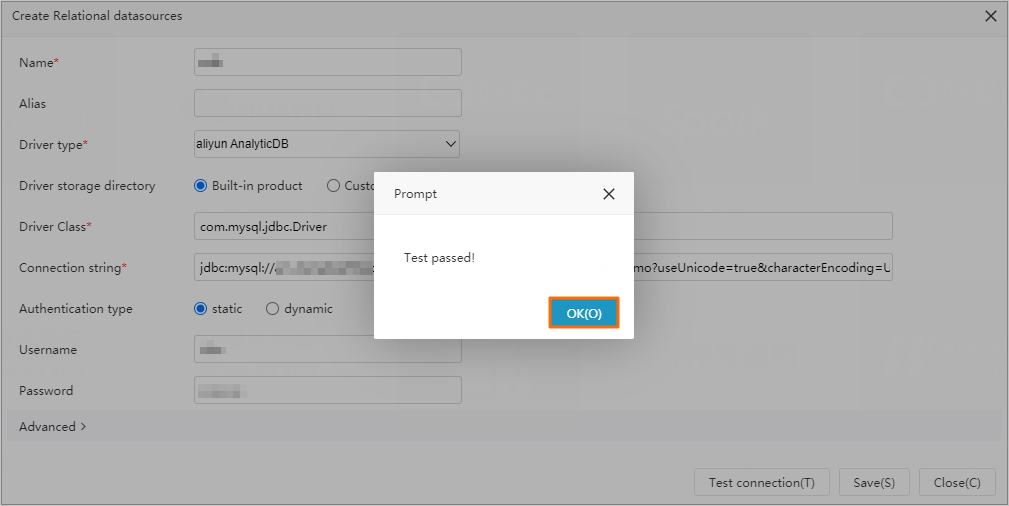Open the Driver type dropdown
1009x506 pixels.
click(327, 144)
